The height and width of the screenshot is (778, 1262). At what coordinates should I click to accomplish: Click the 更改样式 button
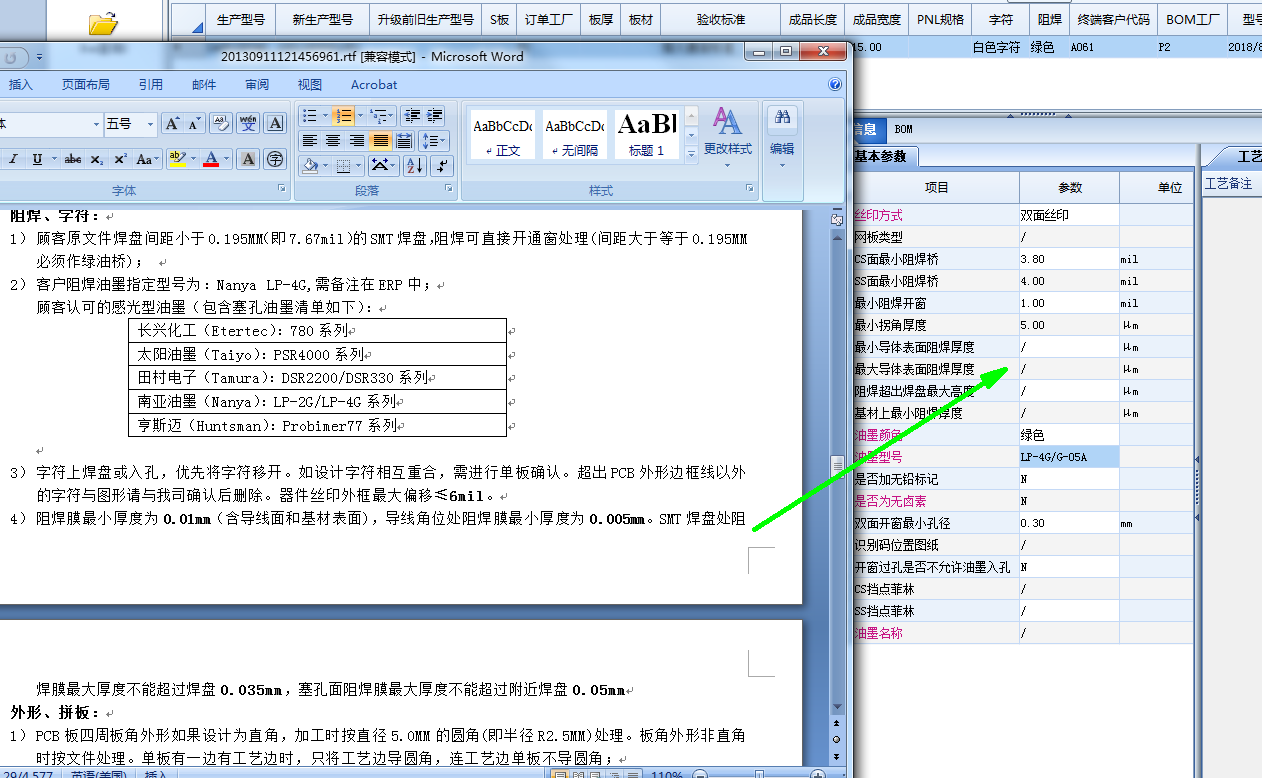click(x=727, y=135)
